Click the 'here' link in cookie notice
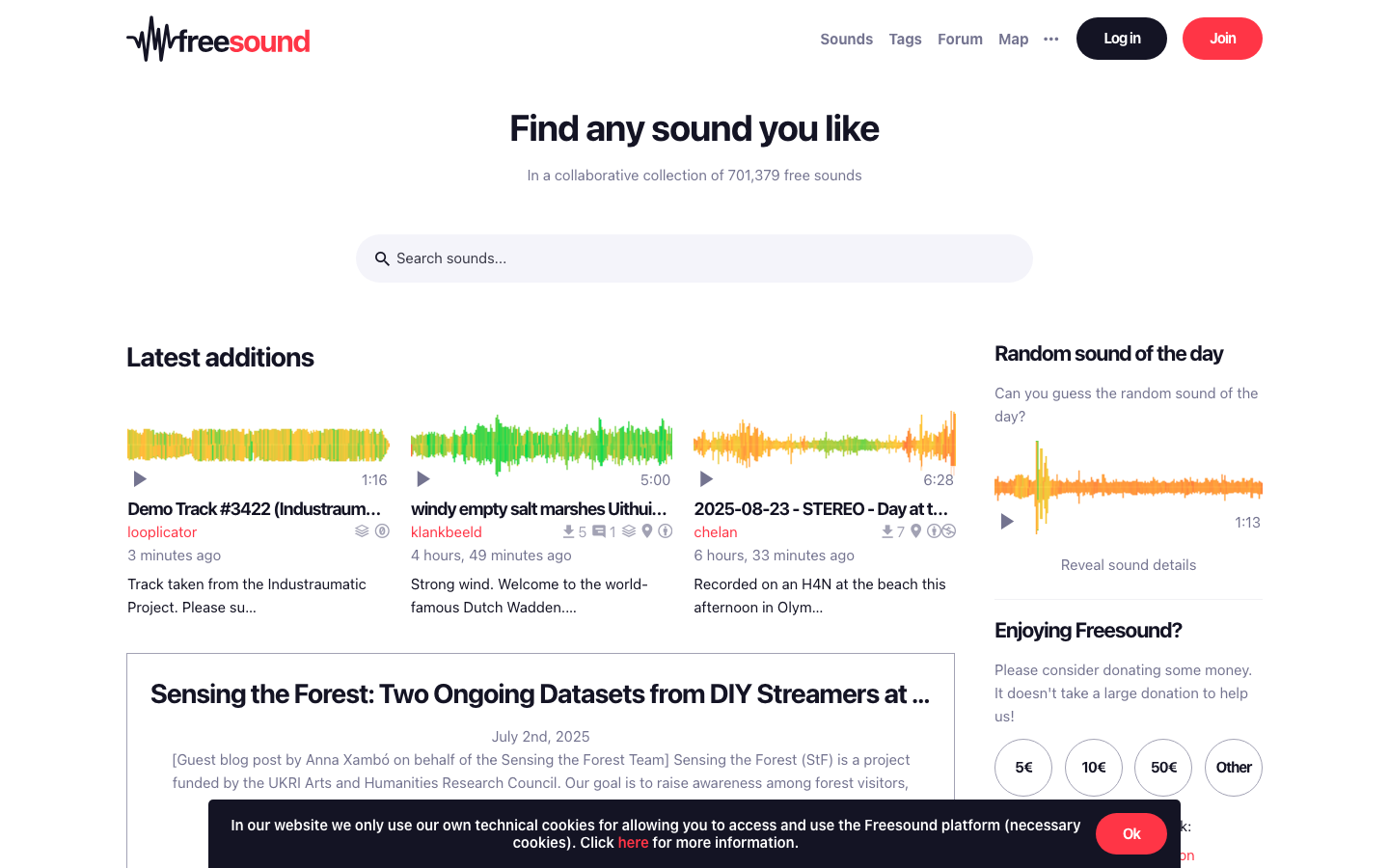Screen dimensions: 1389x868 point(634,843)
